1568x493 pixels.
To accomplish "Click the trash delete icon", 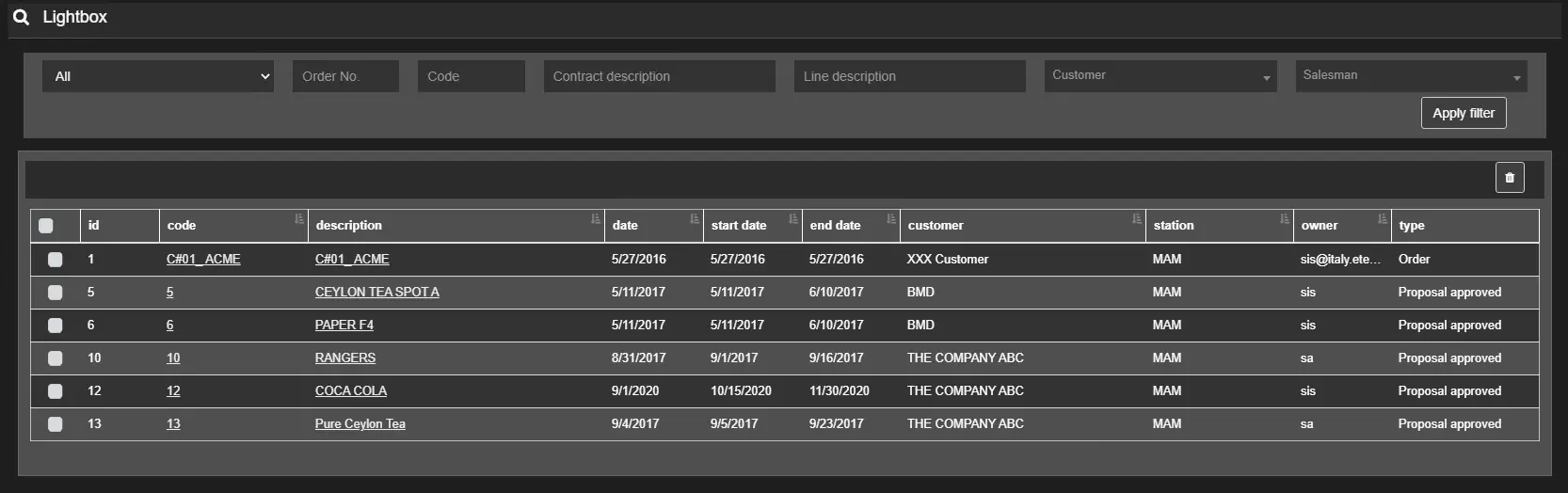I will point(1509,178).
